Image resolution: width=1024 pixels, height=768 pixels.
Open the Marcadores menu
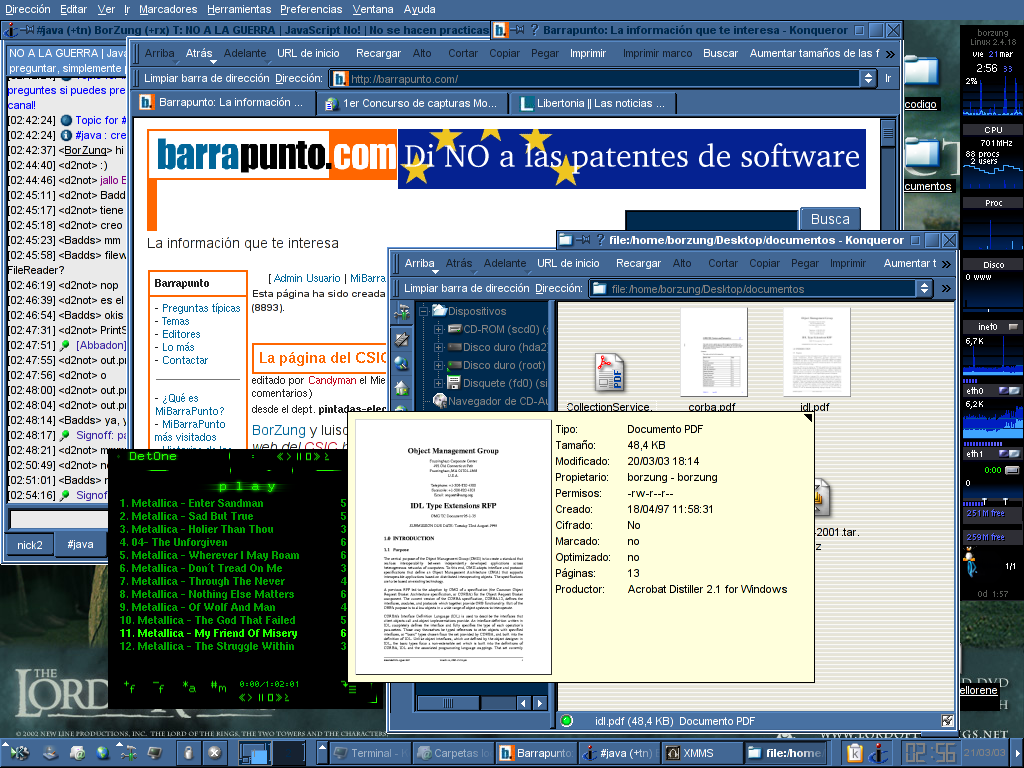168,9
